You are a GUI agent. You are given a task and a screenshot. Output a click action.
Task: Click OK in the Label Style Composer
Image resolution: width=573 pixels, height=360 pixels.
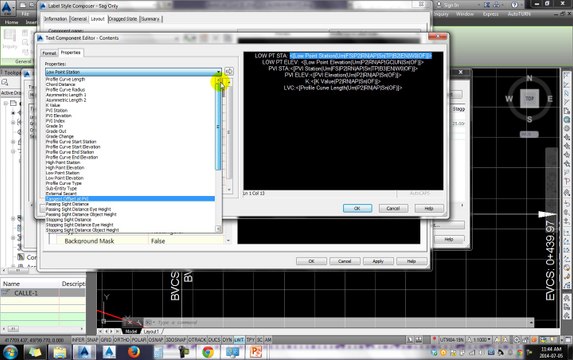point(311,261)
